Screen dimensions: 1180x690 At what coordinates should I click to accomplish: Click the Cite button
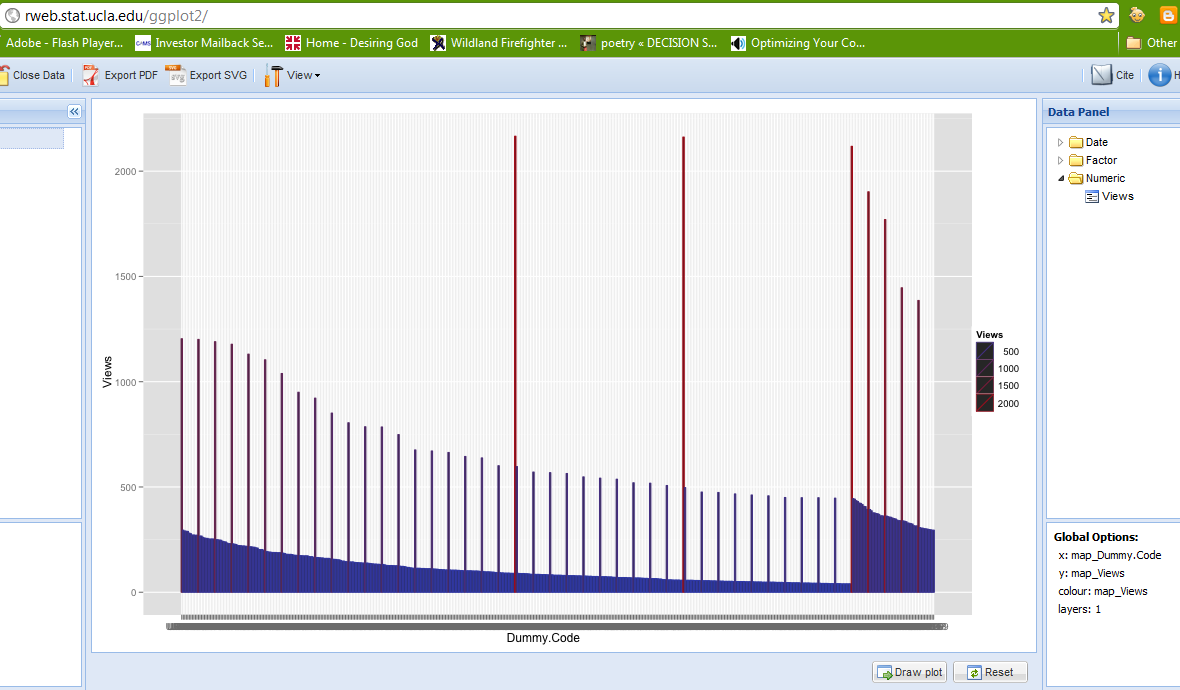pos(1113,75)
